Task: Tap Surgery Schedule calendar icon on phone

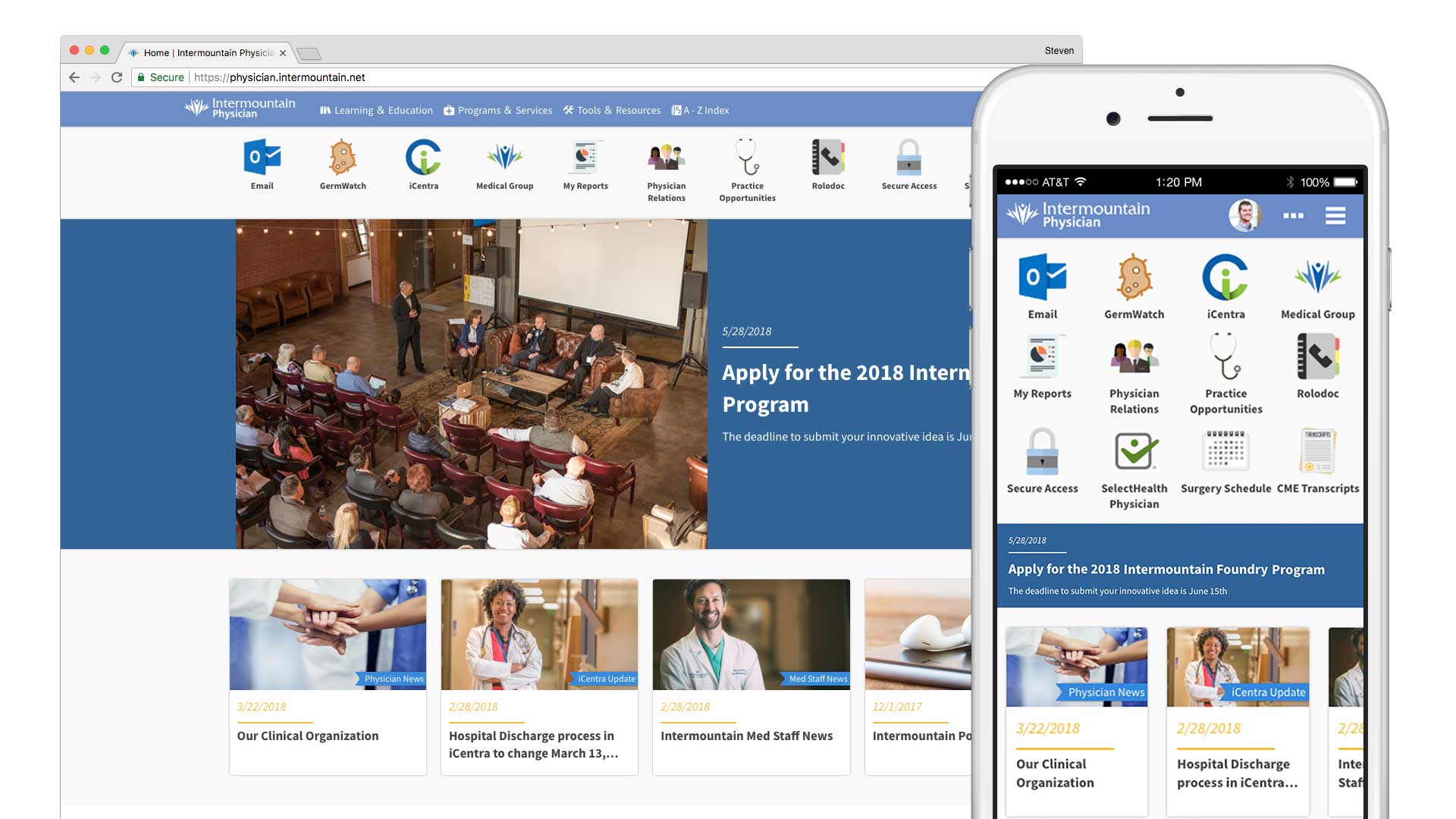Action: [x=1225, y=451]
